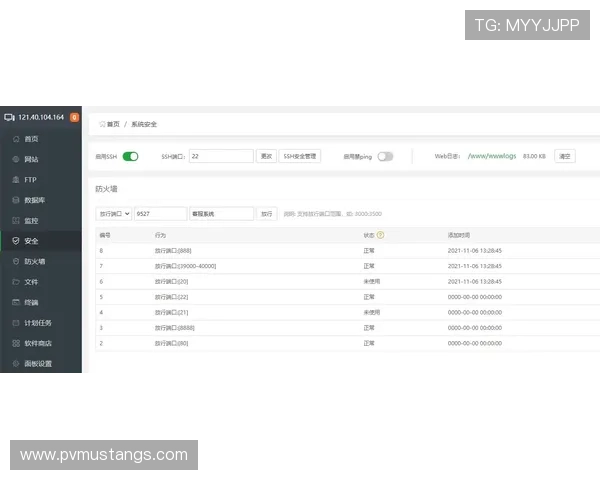Open the 首页 home sidebar icon
This screenshot has width=600, height=480.
16,139
